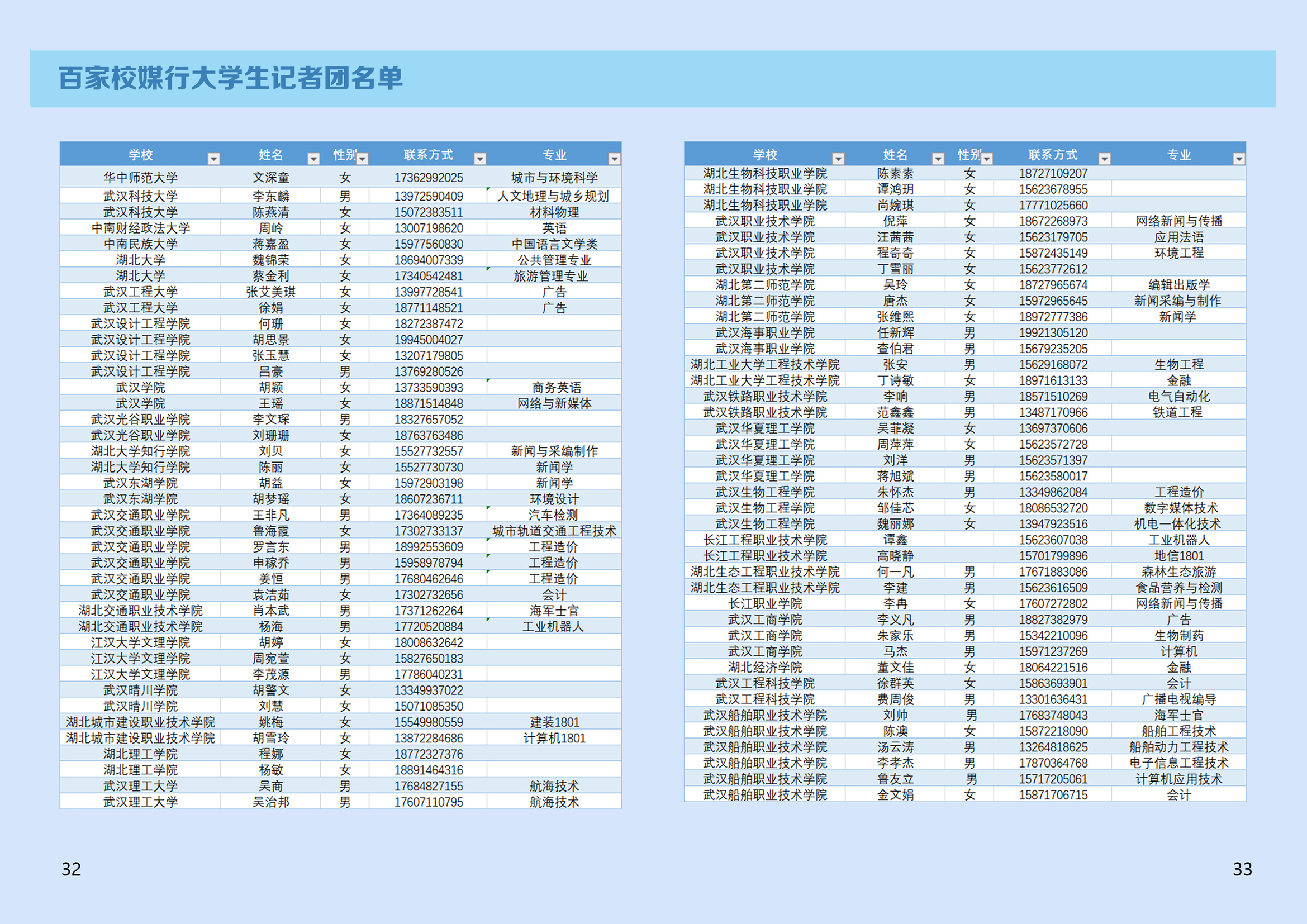Select the name 魏锦荣
Image resolution: width=1307 pixels, height=924 pixels.
click(271, 259)
